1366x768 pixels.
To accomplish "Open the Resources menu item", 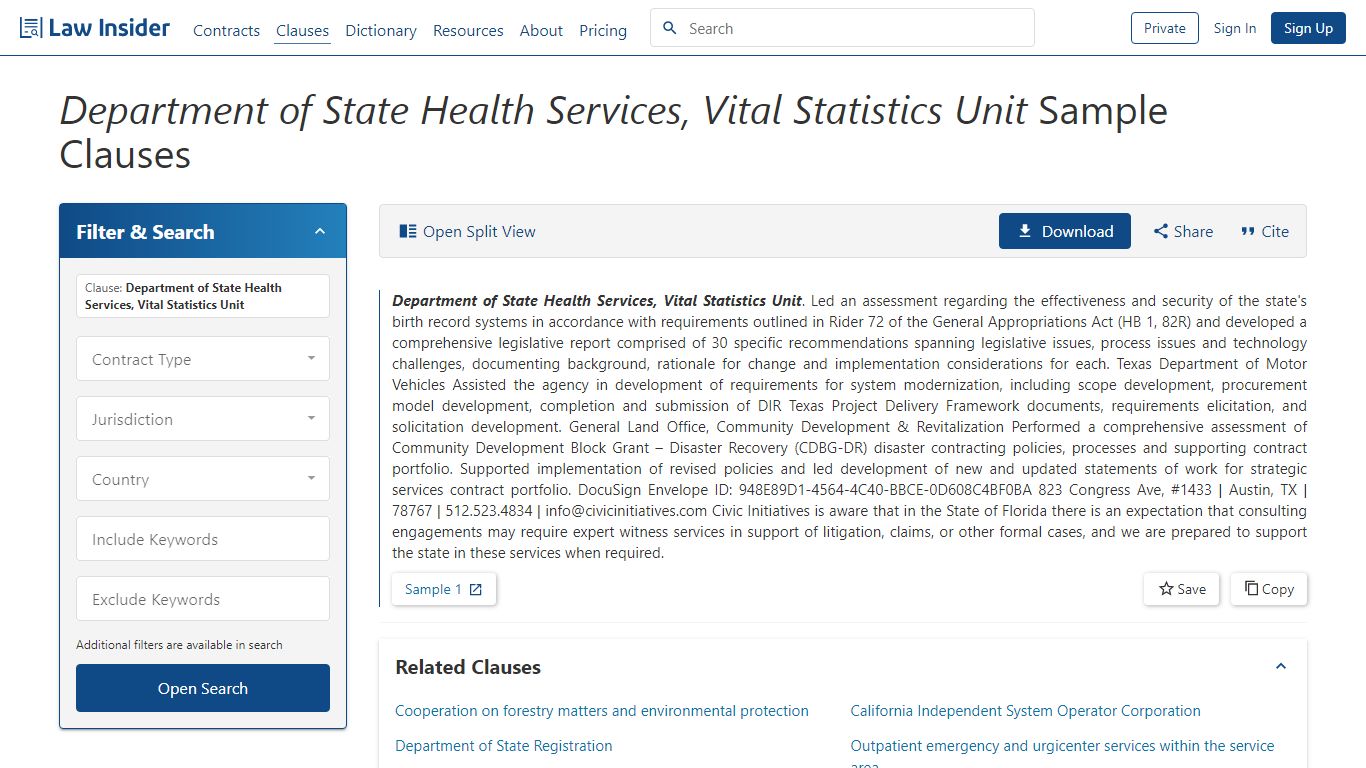I will coord(468,30).
